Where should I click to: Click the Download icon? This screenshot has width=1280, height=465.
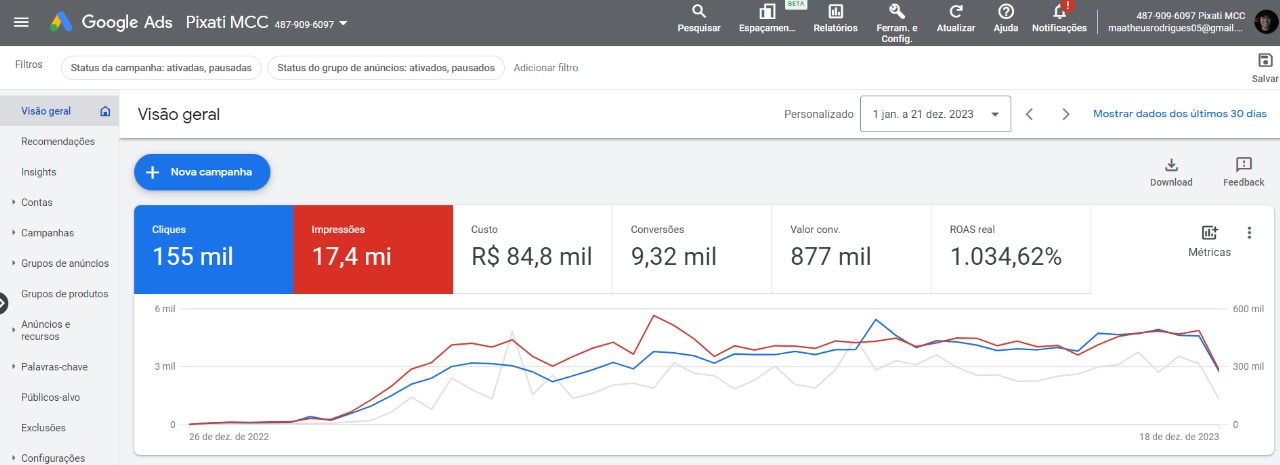click(1171, 166)
